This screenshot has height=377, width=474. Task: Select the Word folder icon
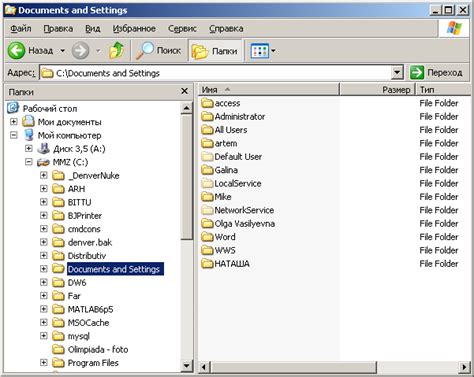click(207, 237)
